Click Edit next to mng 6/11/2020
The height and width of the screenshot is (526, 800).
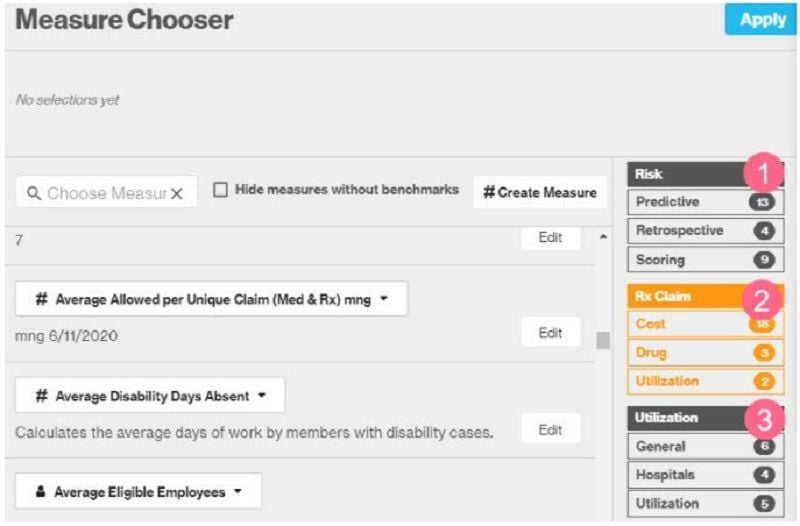pos(550,333)
